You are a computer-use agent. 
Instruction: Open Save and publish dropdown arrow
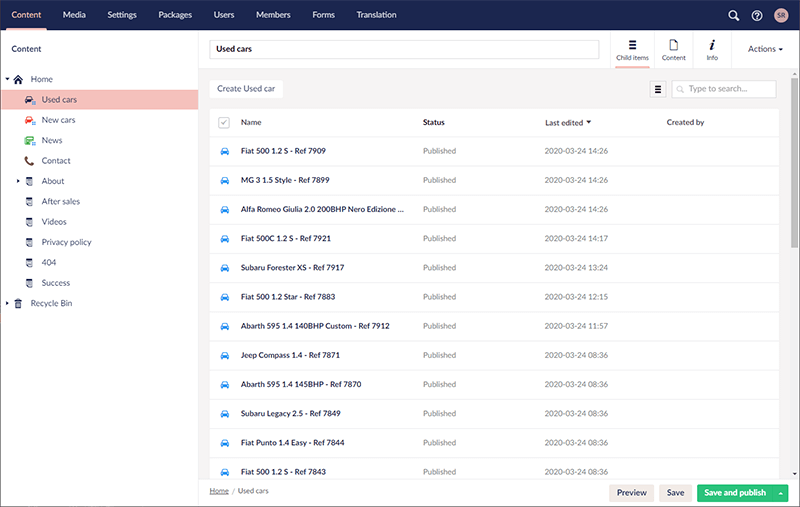coord(781,493)
